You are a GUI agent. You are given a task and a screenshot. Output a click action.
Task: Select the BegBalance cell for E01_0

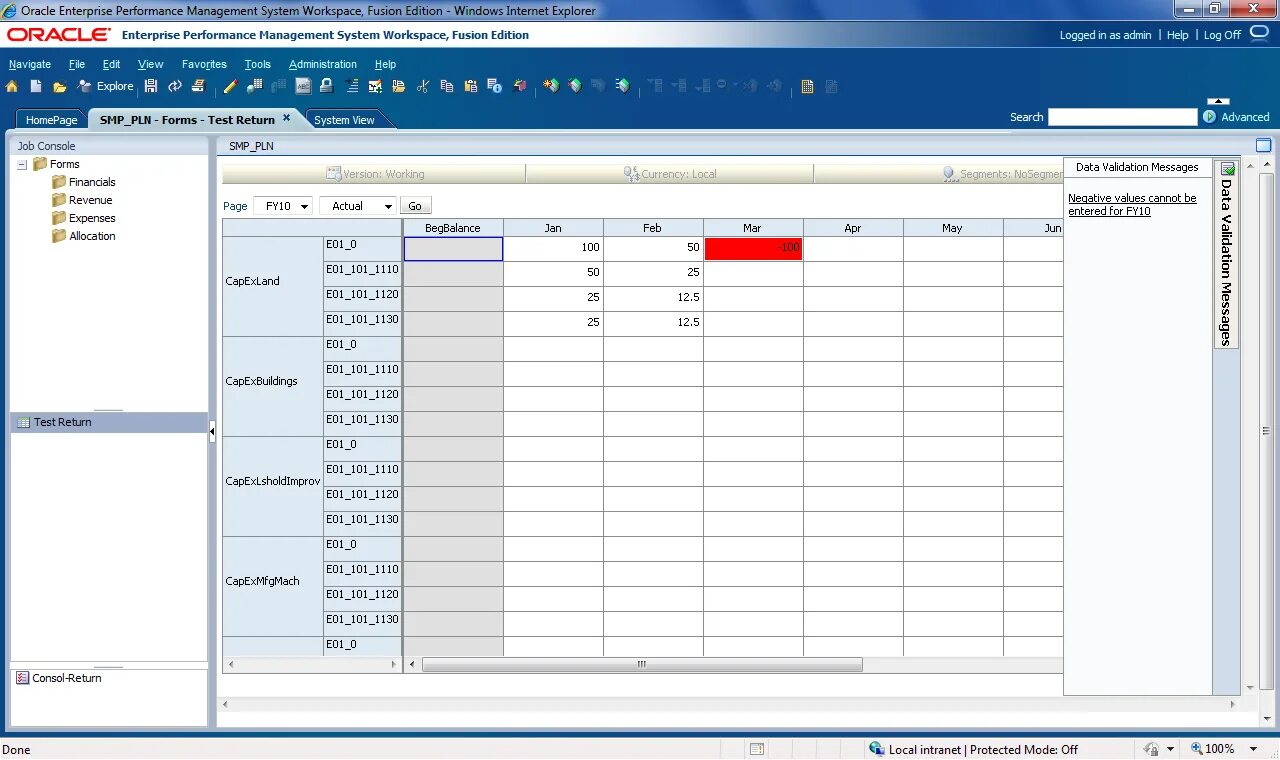[x=453, y=248]
